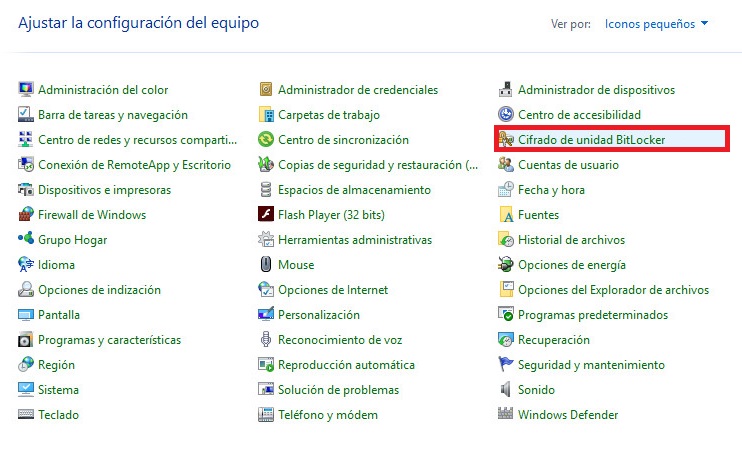Open the Opciones de energía text link
The height and width of the screenshot is (450, 742).
pyautogui.click(x=572, y=265)
